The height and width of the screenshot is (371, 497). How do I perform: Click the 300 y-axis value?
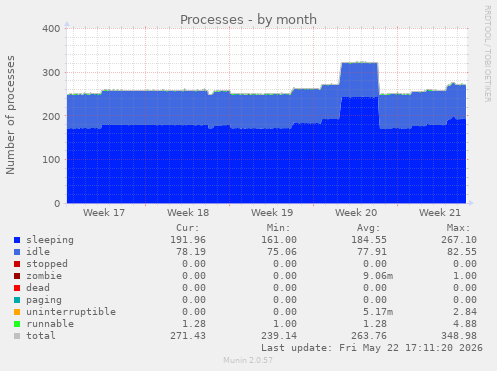[x=51, y=73]
